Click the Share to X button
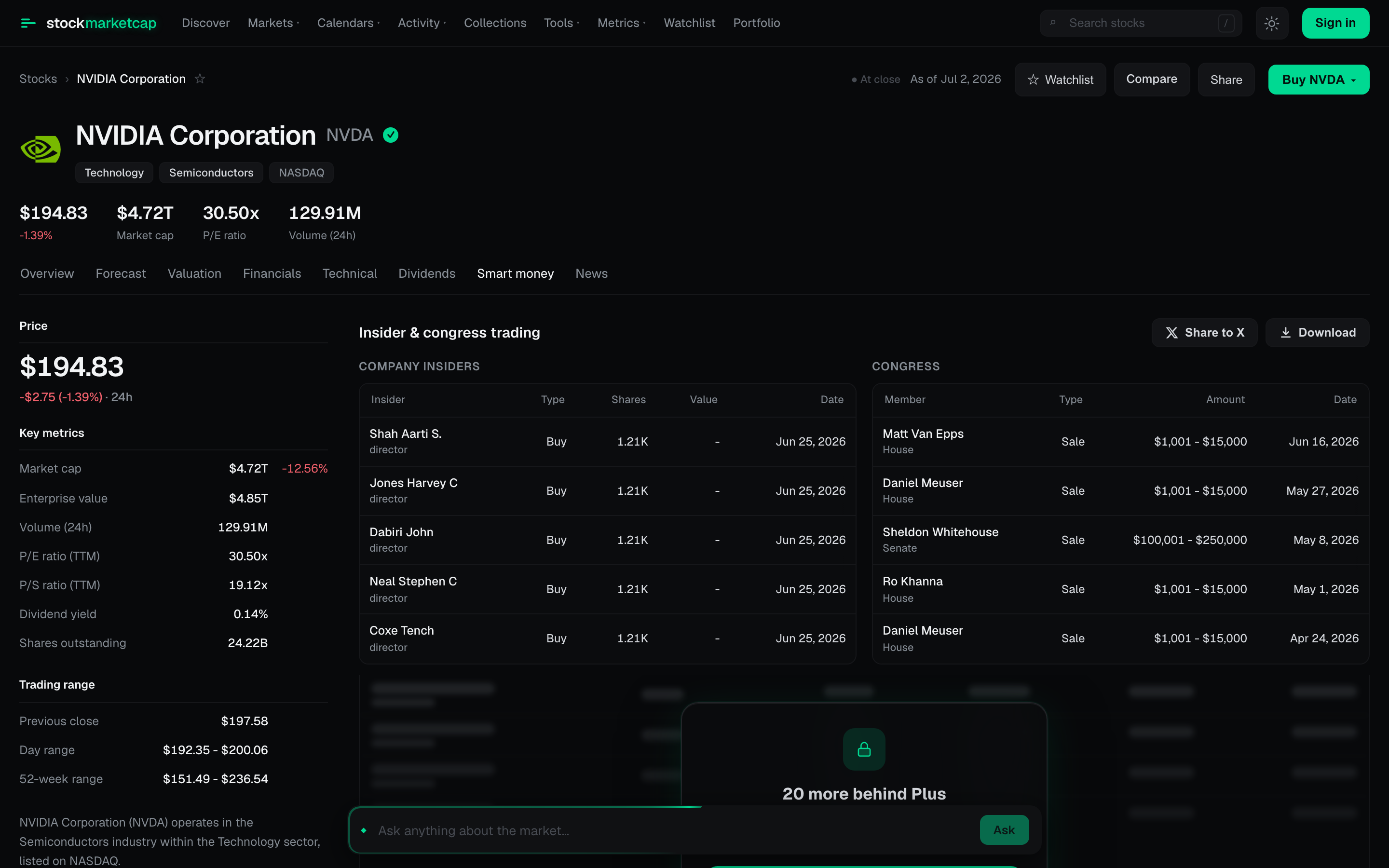 pyautogui.click(x=1204, y=333)
